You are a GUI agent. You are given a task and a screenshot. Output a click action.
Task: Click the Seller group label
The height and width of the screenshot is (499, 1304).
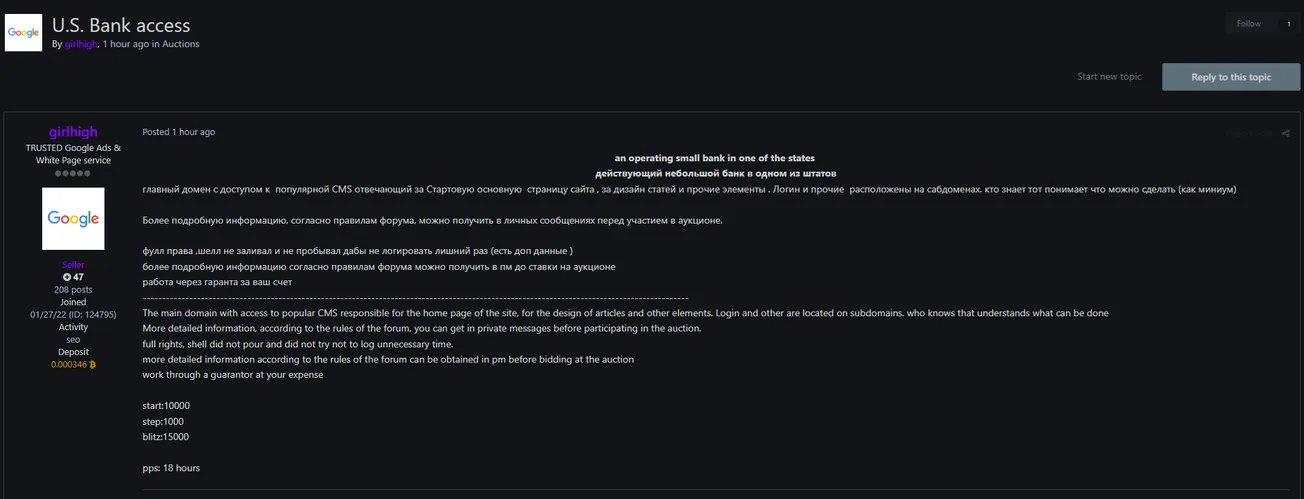(73, 264)
